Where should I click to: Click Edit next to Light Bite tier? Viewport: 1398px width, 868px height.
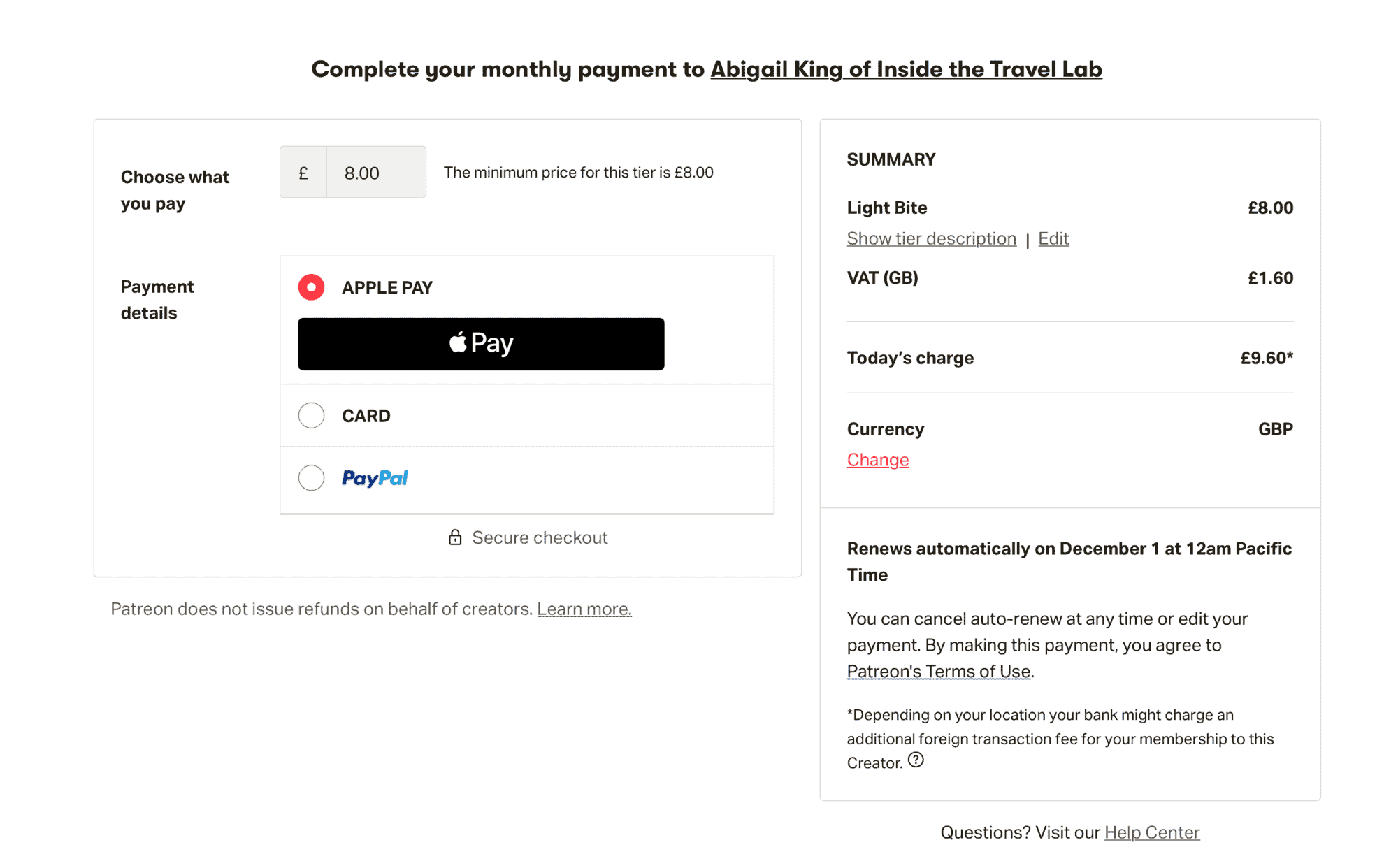pyautogui.click(x=1053, y=239)
